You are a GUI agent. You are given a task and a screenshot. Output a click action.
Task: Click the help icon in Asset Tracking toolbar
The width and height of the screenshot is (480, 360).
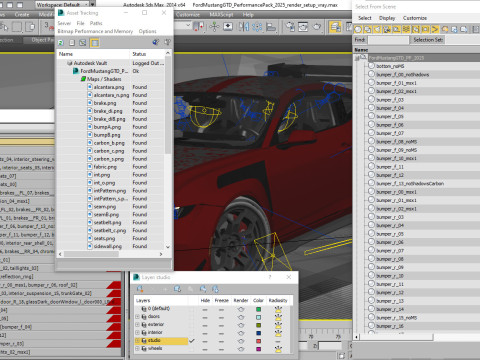(167, 42)
